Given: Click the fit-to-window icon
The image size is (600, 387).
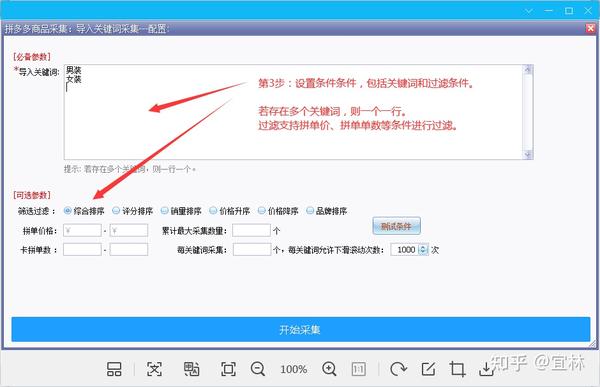Looking at the screenshot, I should click(x=228, y=369).
